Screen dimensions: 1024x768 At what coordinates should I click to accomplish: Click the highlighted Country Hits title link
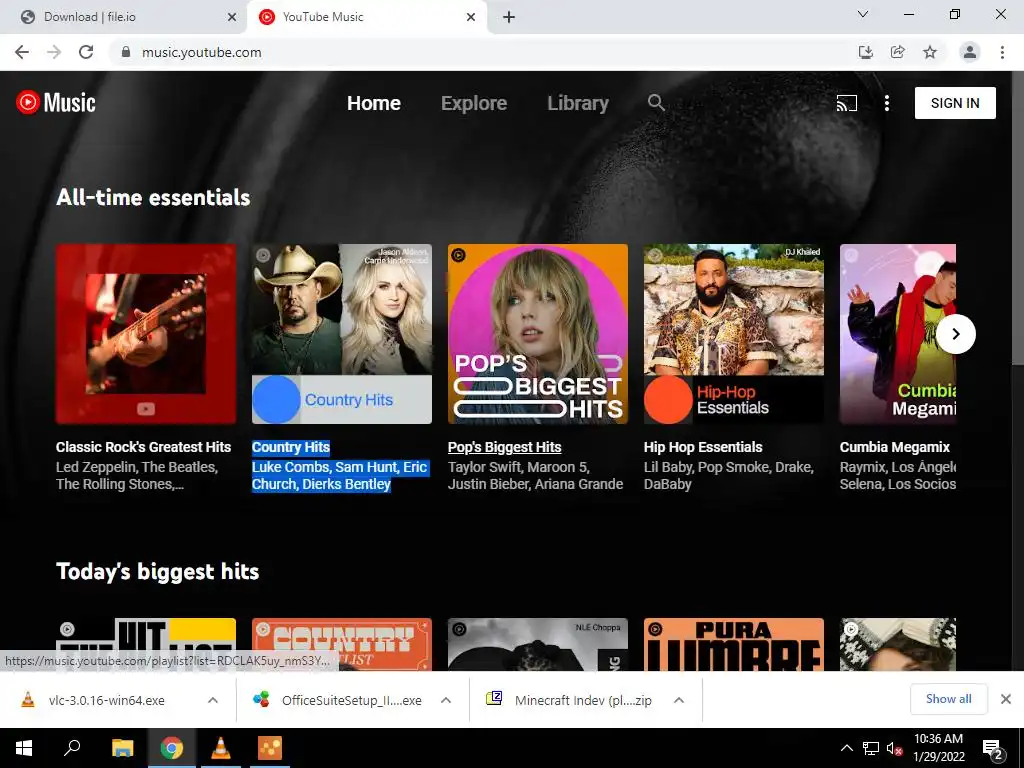(x=291, y=447)
